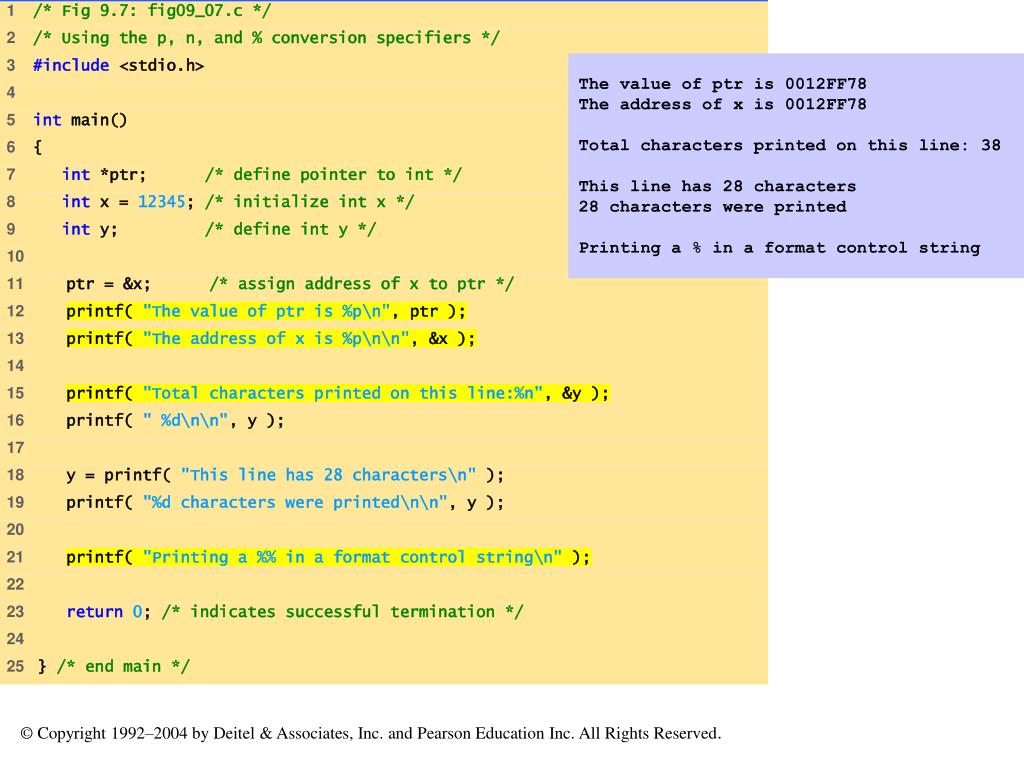Image resolution: width=1024 pixels, height=768 pixels.
Task: Click the highlighted printf 'The value of ptr is %p'
Action: click(266, 312)
